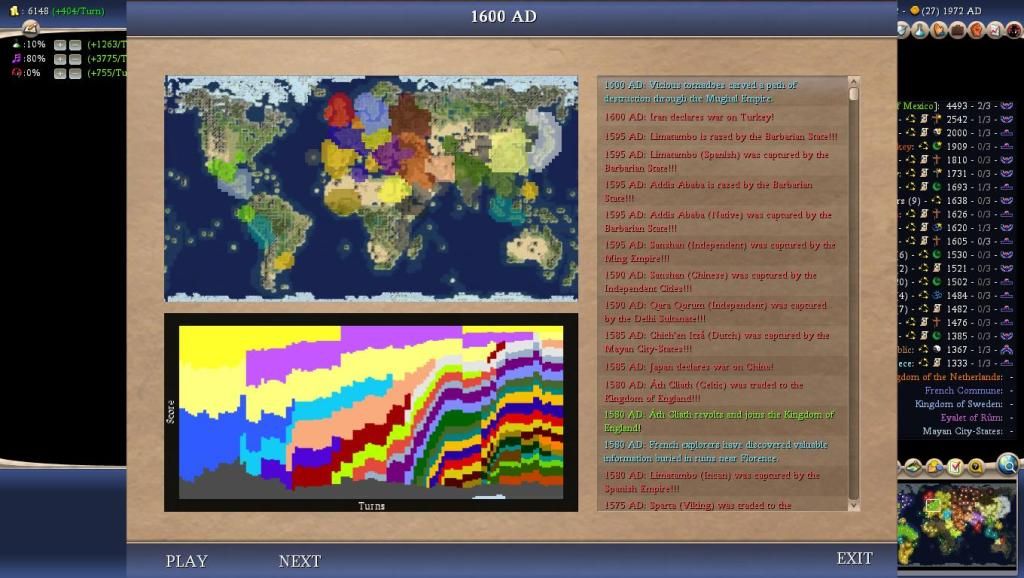Open the turn log icon at top left

[x=30, y=27]
